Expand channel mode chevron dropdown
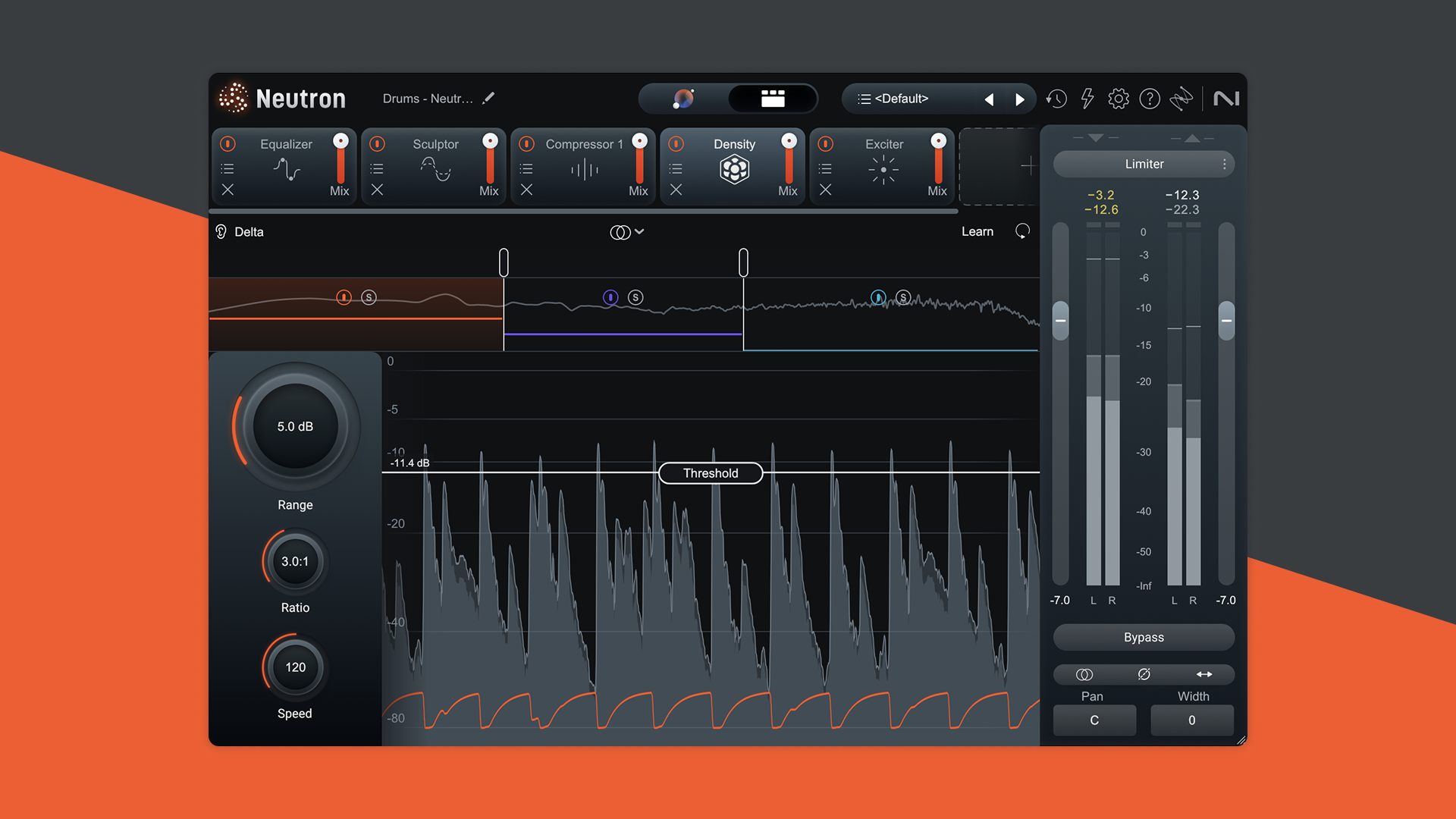 point(639,232)
